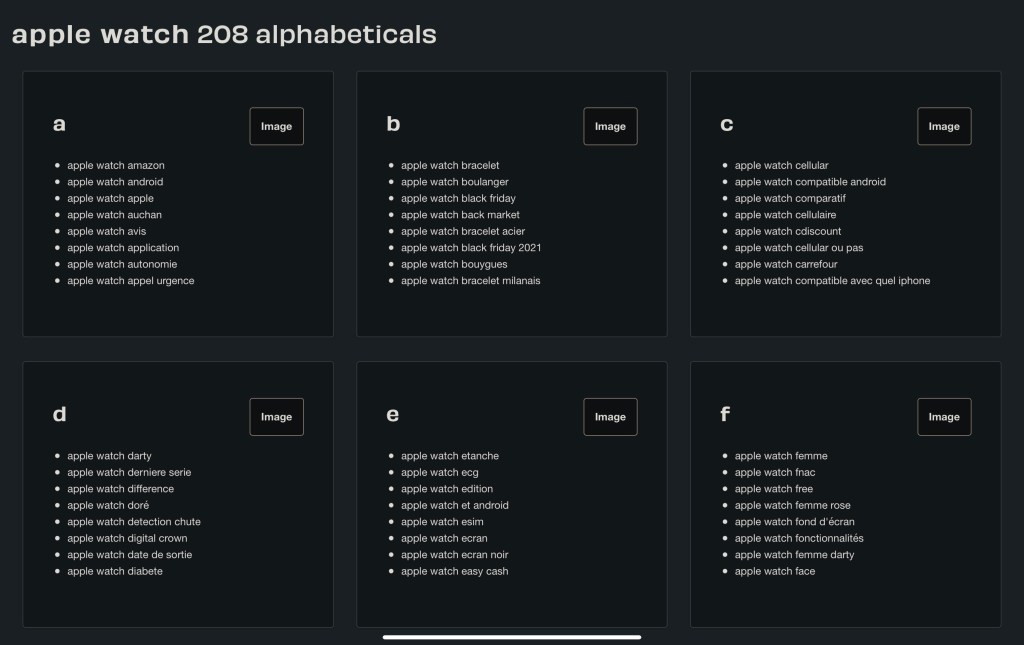This screenshot has height=645, width=1024.
Task: Open the Image button in card c
Action: pos(943,126)
